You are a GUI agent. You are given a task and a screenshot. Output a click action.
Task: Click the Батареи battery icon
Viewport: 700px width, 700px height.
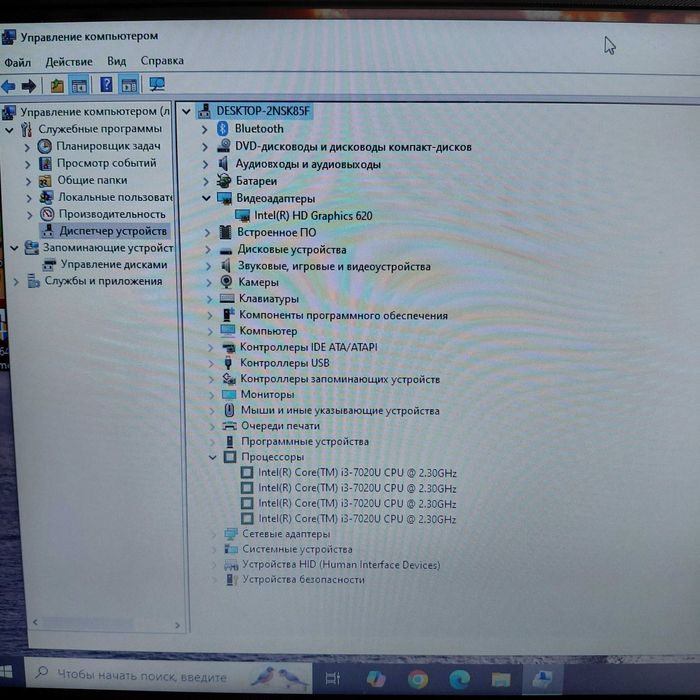224,180
